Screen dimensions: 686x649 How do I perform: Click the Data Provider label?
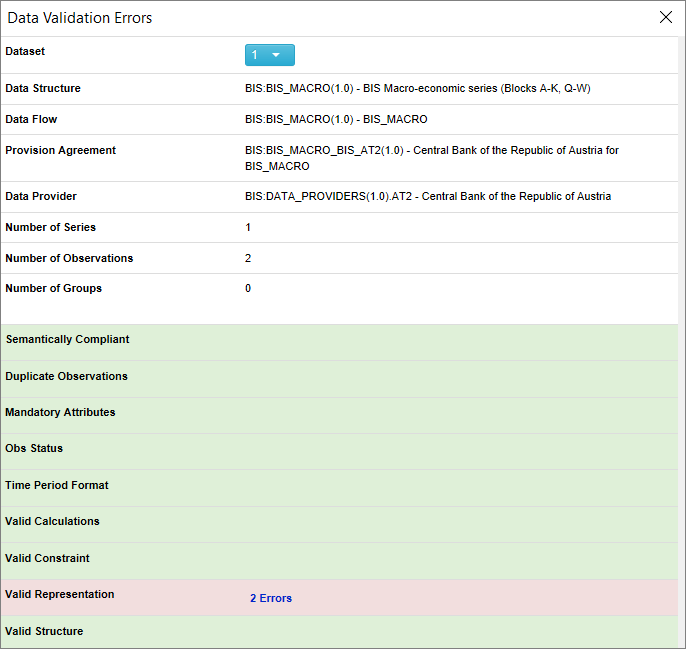pyautogui.click(x=41, y=196)
